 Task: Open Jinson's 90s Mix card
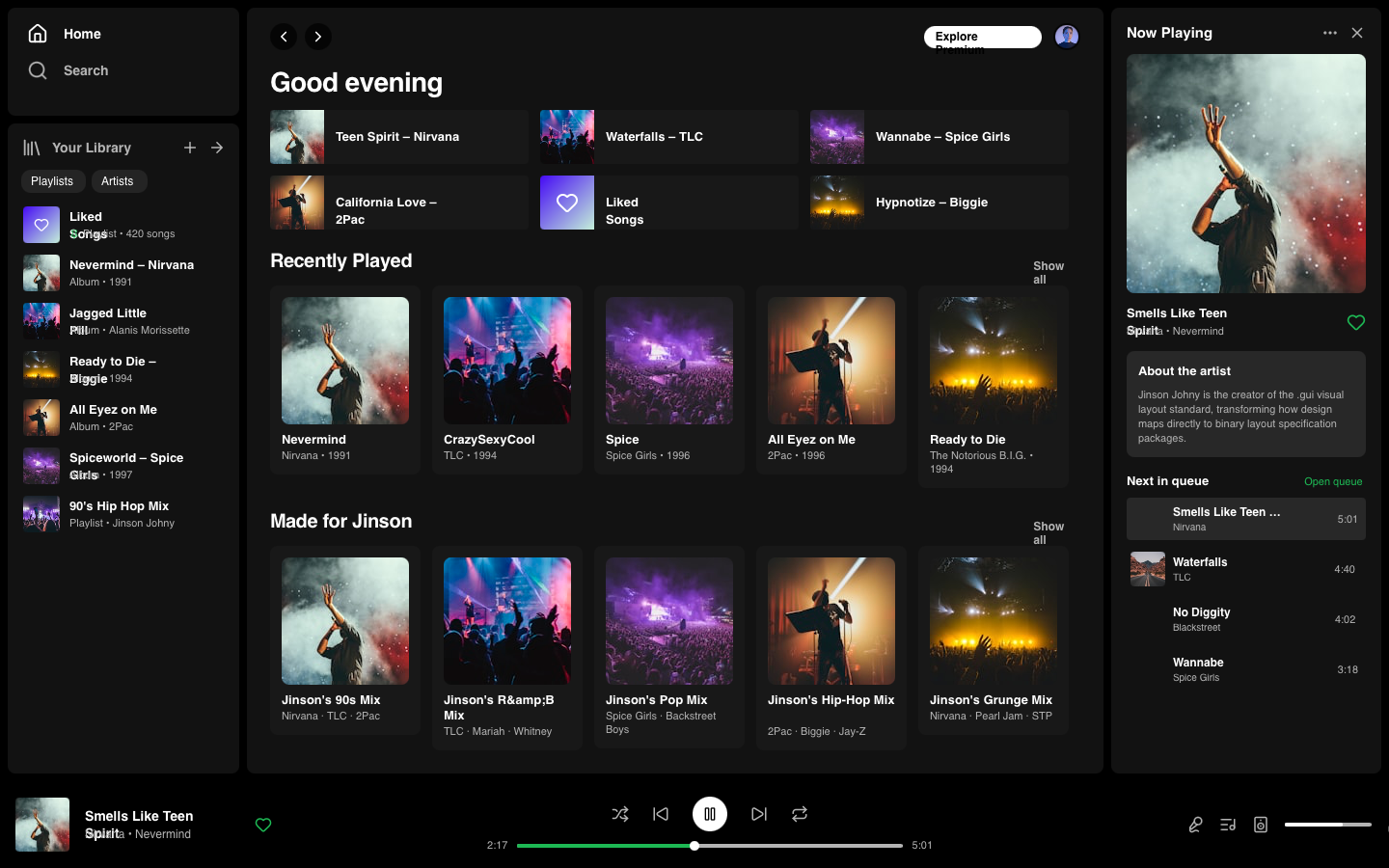[x=345, y=640]
